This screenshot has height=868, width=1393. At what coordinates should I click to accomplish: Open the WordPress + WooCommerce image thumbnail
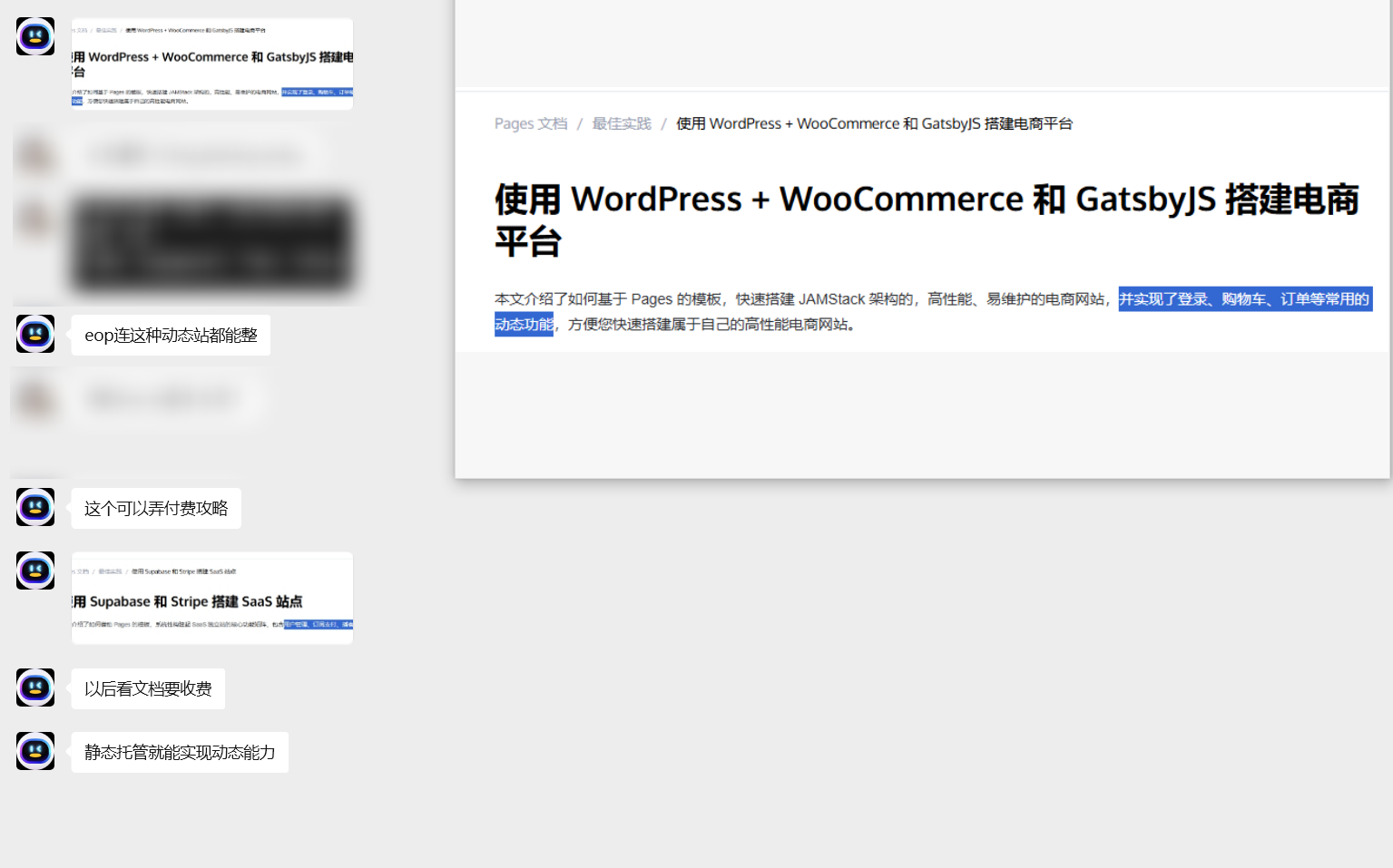tap(212, 64)
